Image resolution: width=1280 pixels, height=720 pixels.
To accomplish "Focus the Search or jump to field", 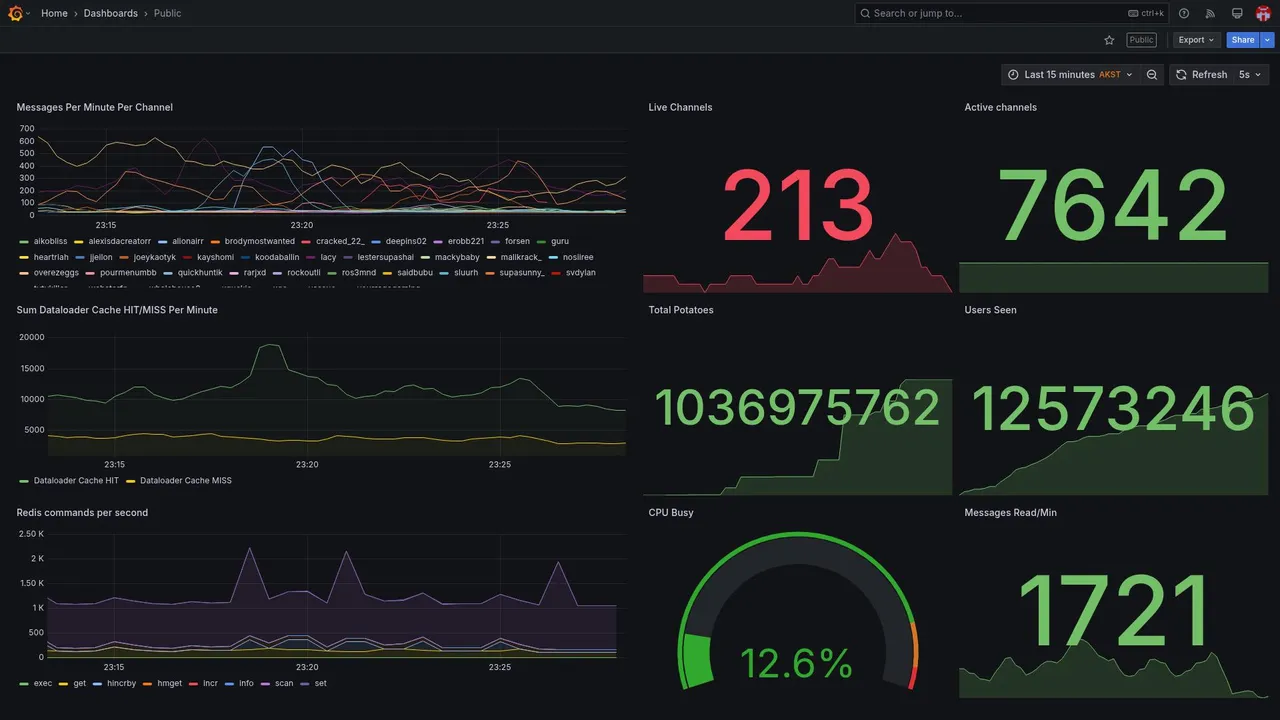I will click(1011, 13).
